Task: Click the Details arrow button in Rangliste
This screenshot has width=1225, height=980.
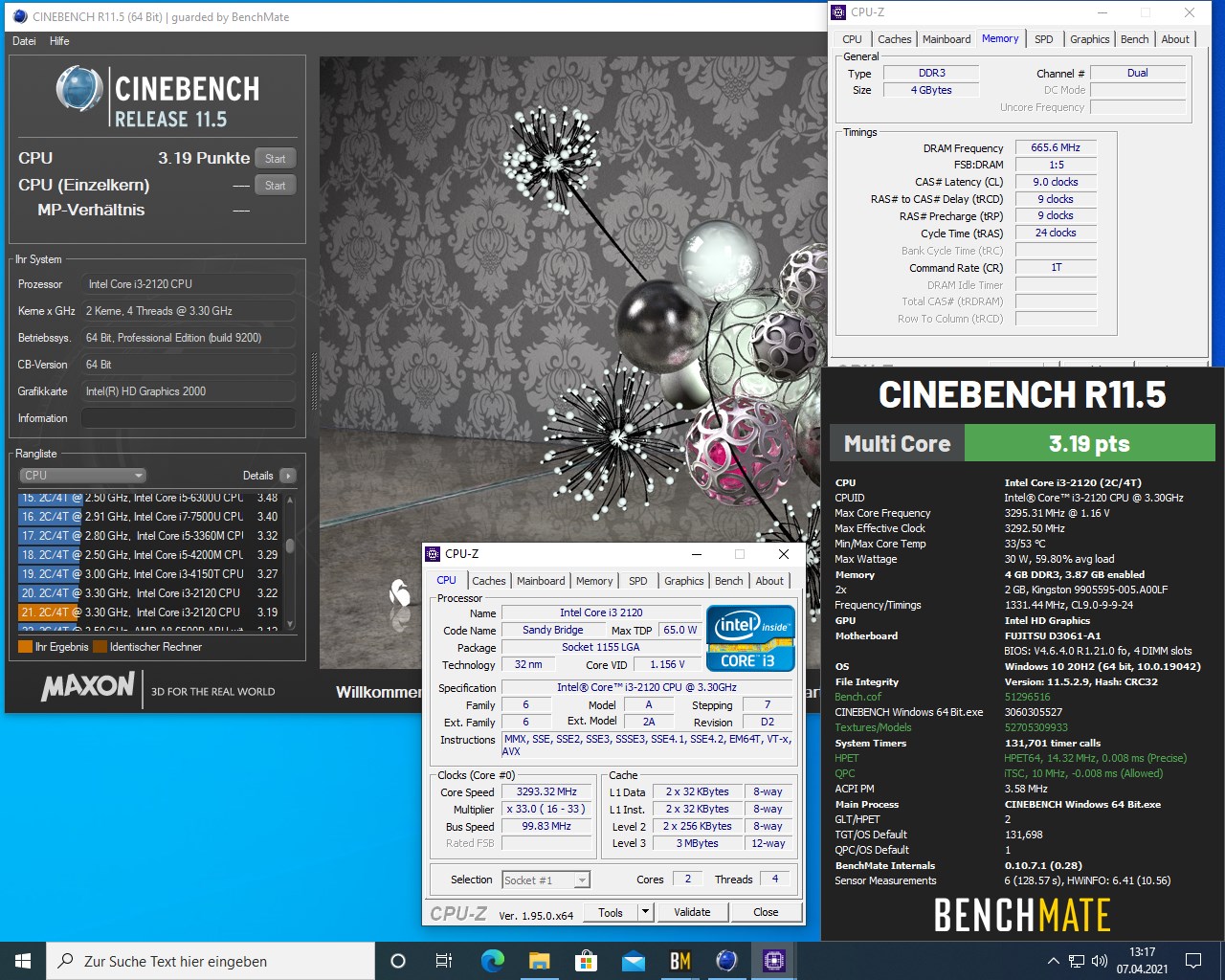Action: tap(288, 476)
